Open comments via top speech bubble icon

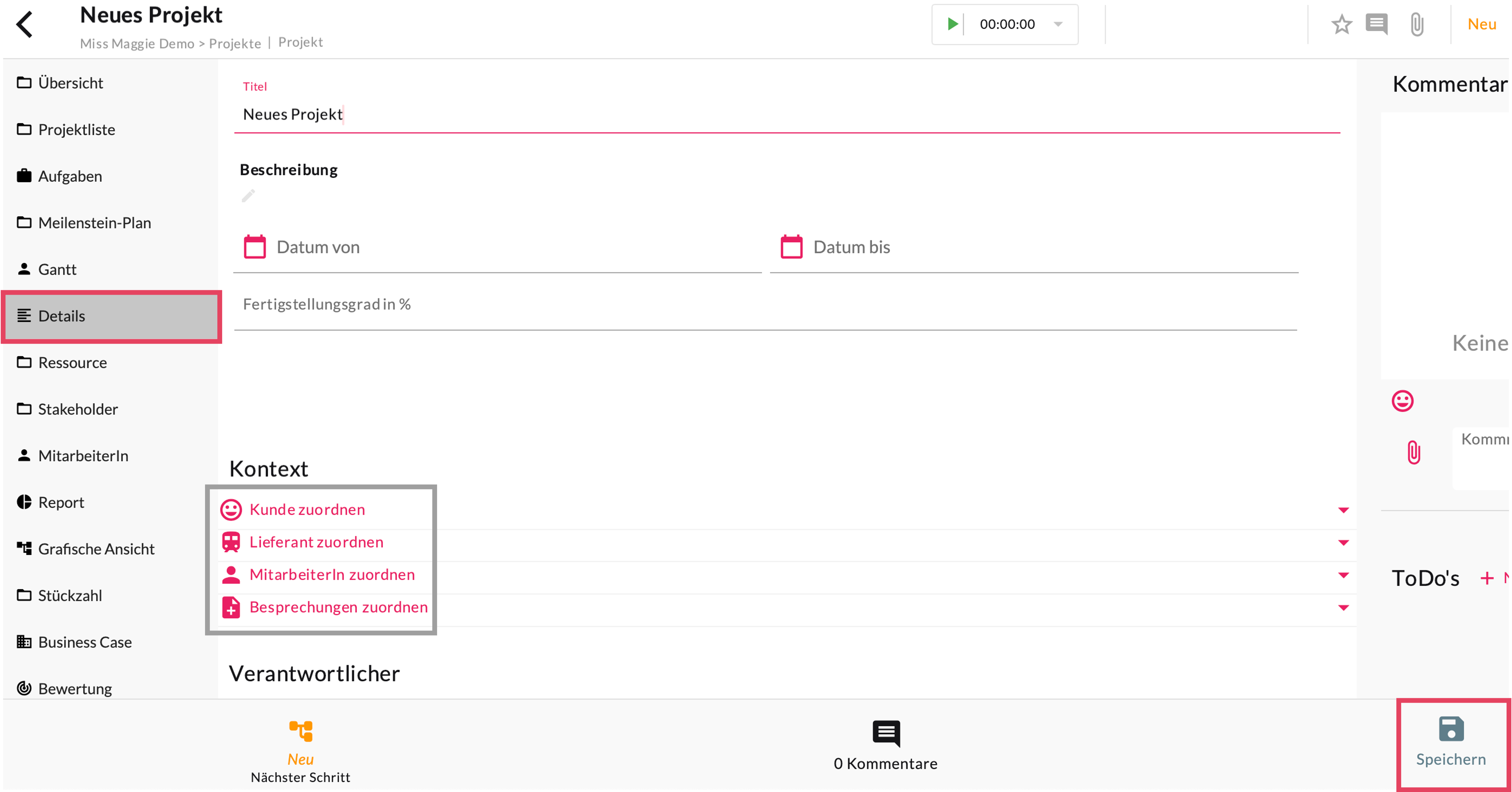(1376, 25)
